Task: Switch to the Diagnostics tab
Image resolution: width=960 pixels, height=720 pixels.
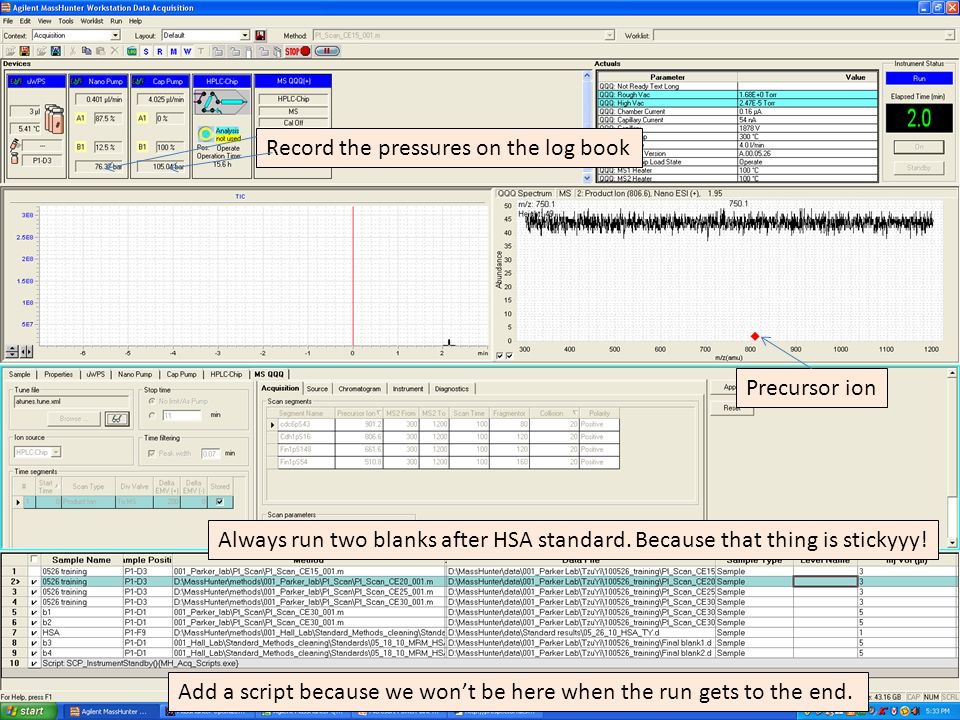Action: 452,389
